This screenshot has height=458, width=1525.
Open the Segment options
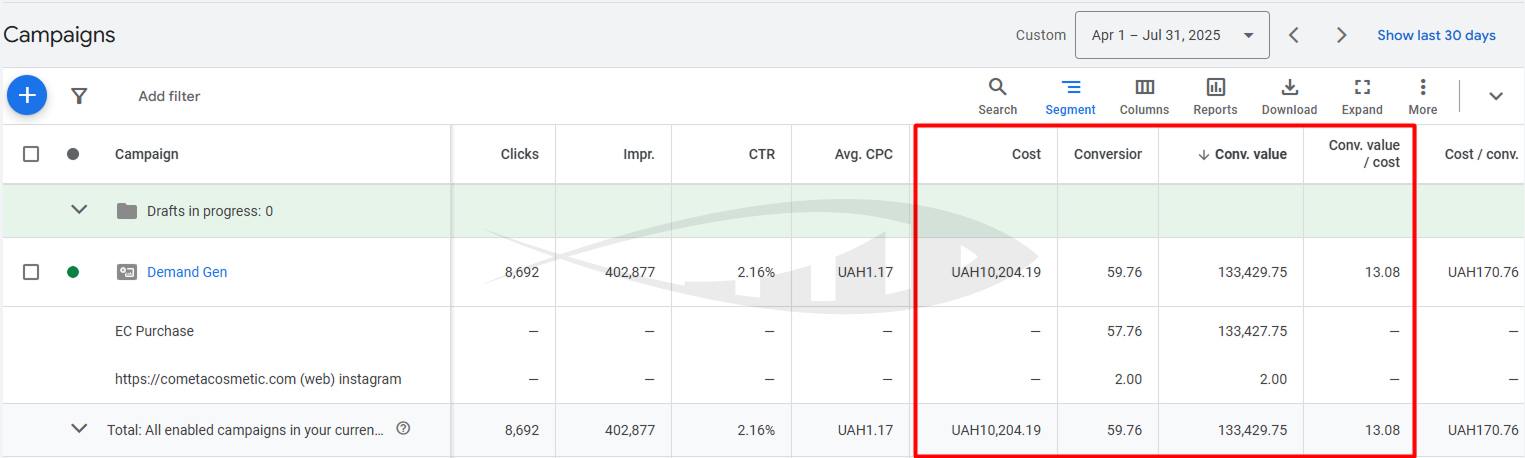click(1070, 96)
